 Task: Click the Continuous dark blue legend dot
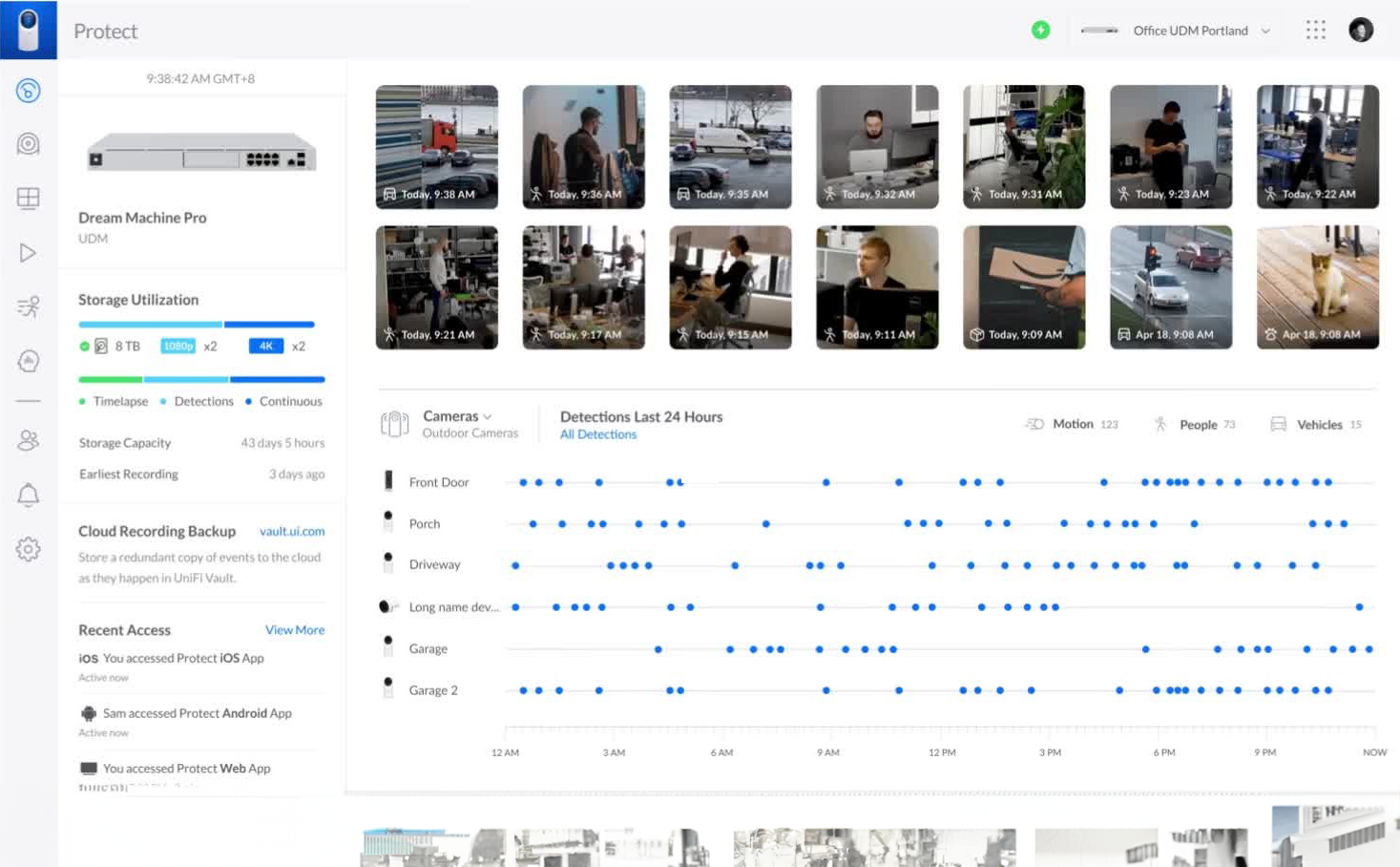248,401
